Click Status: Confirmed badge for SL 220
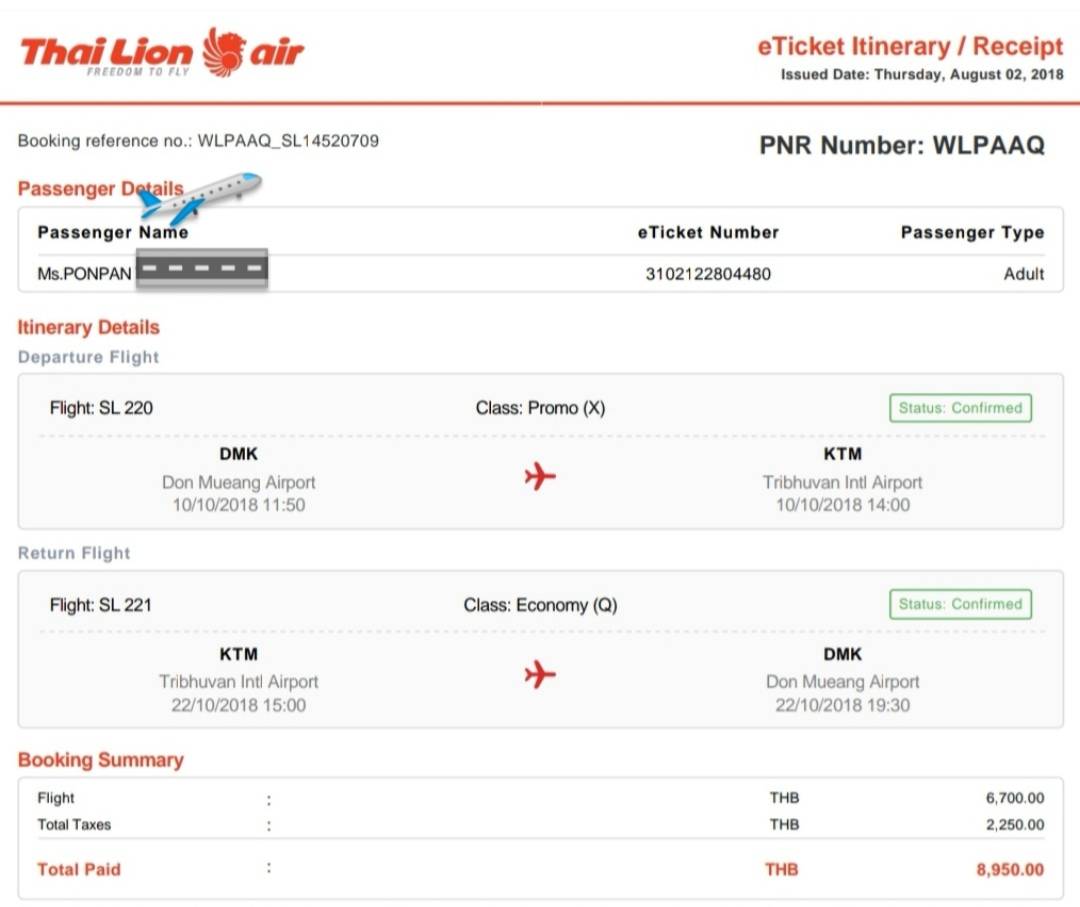The width and height of the screenshot is (1080, 907). coord(960,408)
